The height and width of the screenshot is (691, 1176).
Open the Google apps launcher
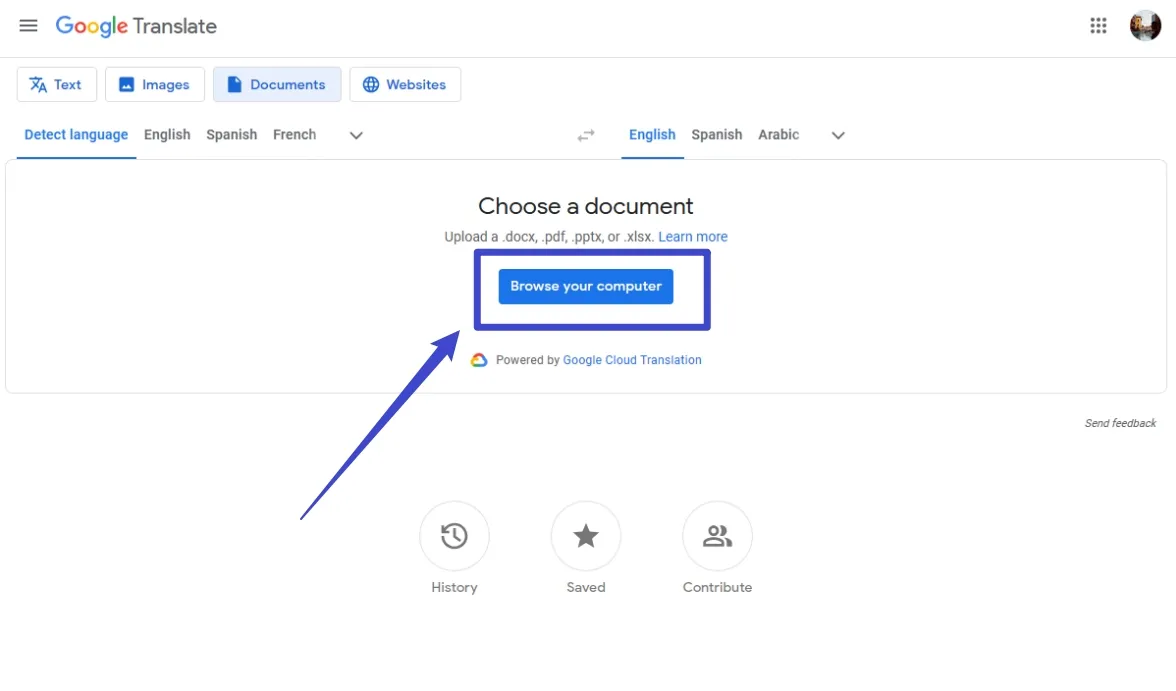1098,25
